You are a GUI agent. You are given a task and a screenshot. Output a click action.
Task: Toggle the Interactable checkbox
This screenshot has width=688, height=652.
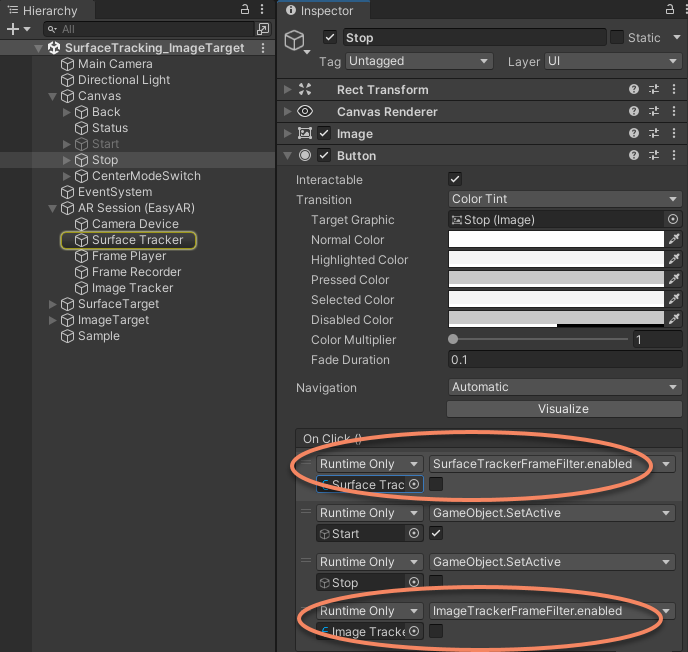pos(455,180)
